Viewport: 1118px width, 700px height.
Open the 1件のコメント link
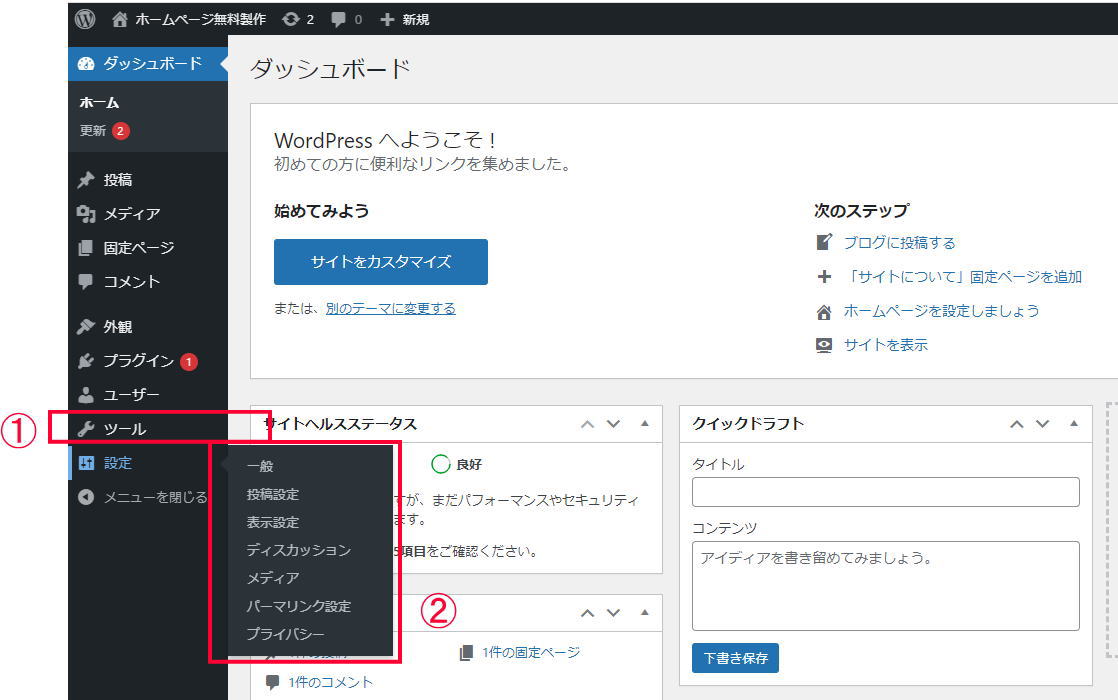pyautogui.click(x=330, y=682)
